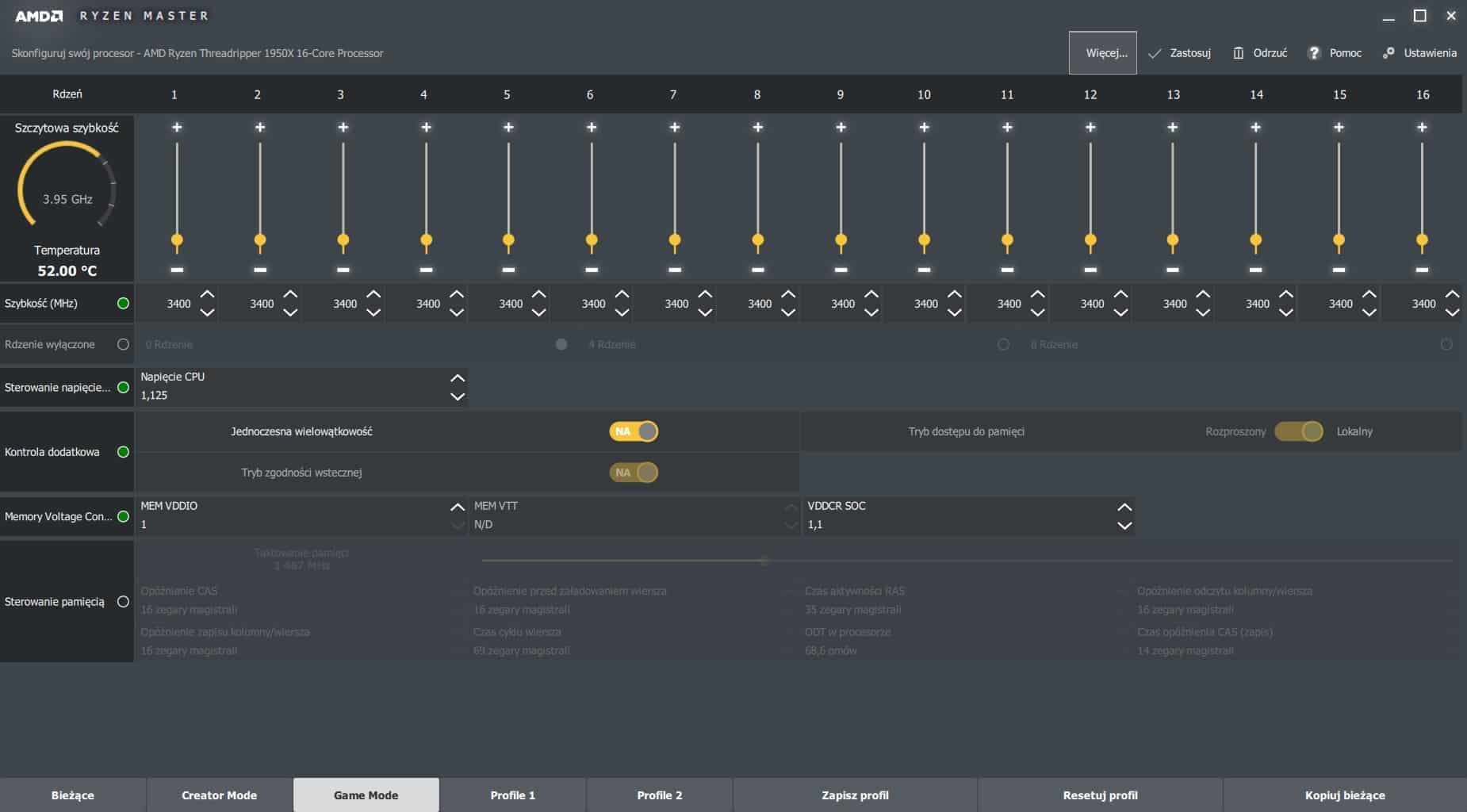Toggle Tryb zgodności wstecznej switch
Image resolution: width=1467 pixels, height=812 pixels.
click(634, 473)
